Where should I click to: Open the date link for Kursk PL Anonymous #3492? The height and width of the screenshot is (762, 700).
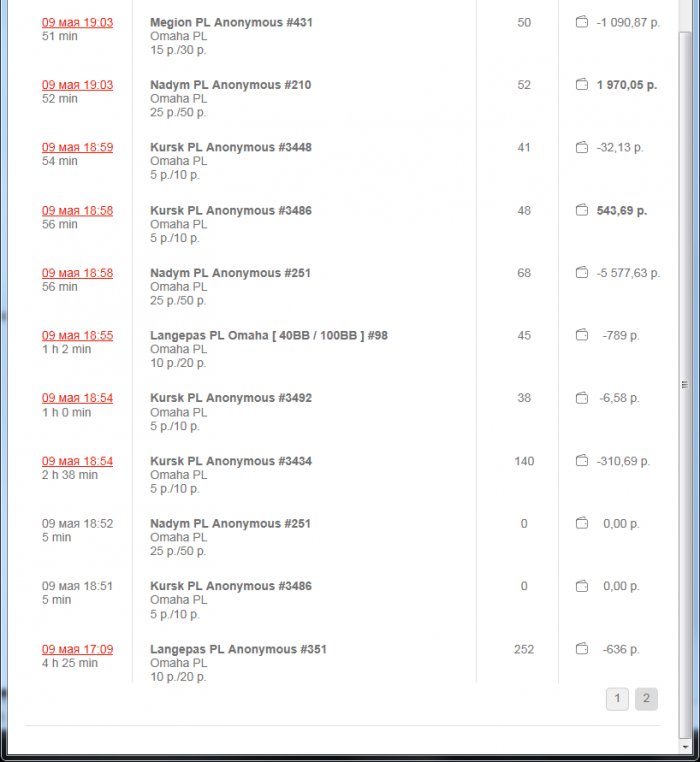(x=77, y=398)
